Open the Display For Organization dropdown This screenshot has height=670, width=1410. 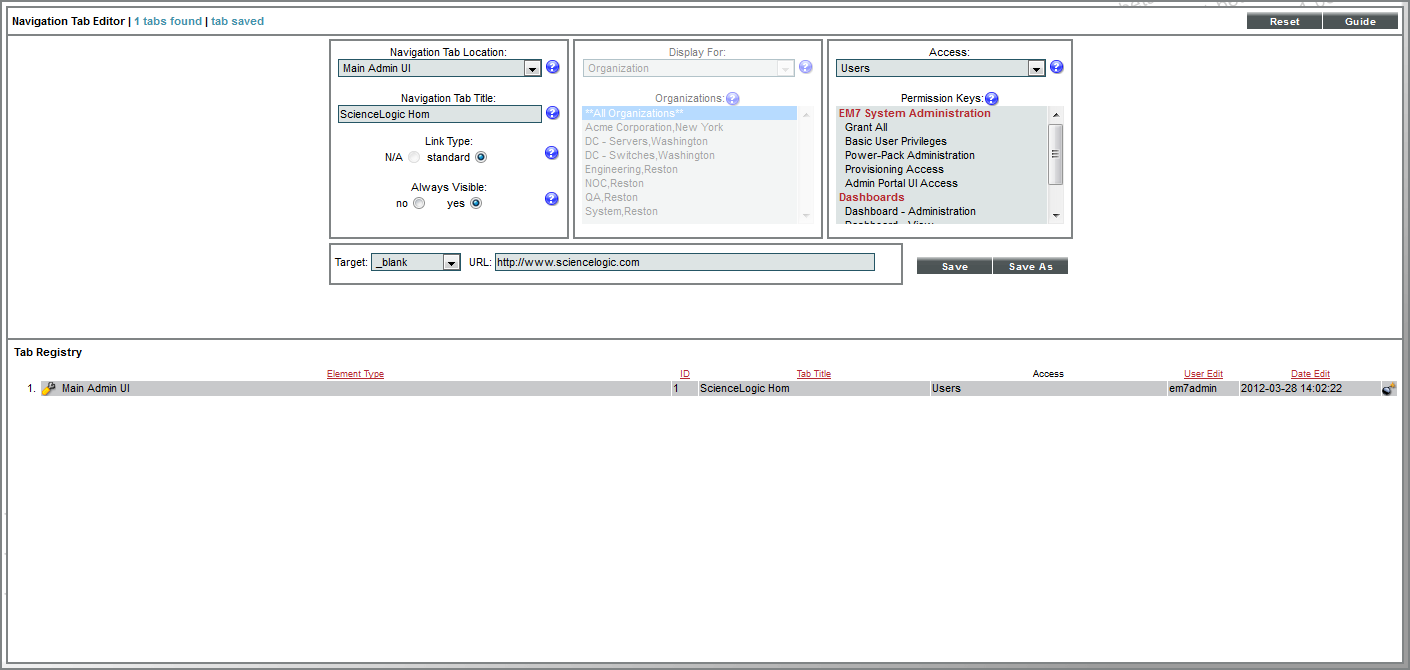(689, 68)
